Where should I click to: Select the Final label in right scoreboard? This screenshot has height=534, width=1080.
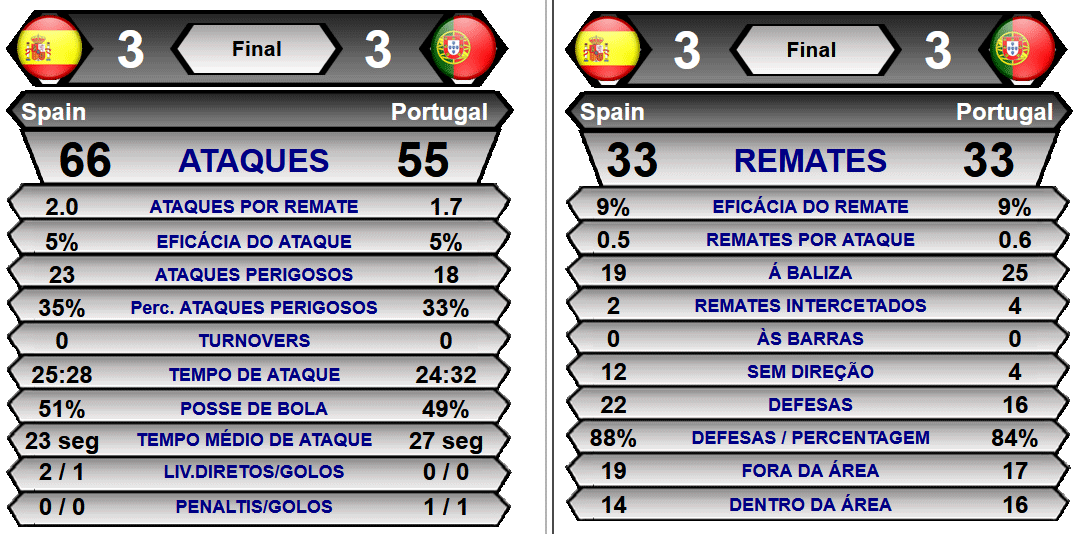[x=811, y=50]
